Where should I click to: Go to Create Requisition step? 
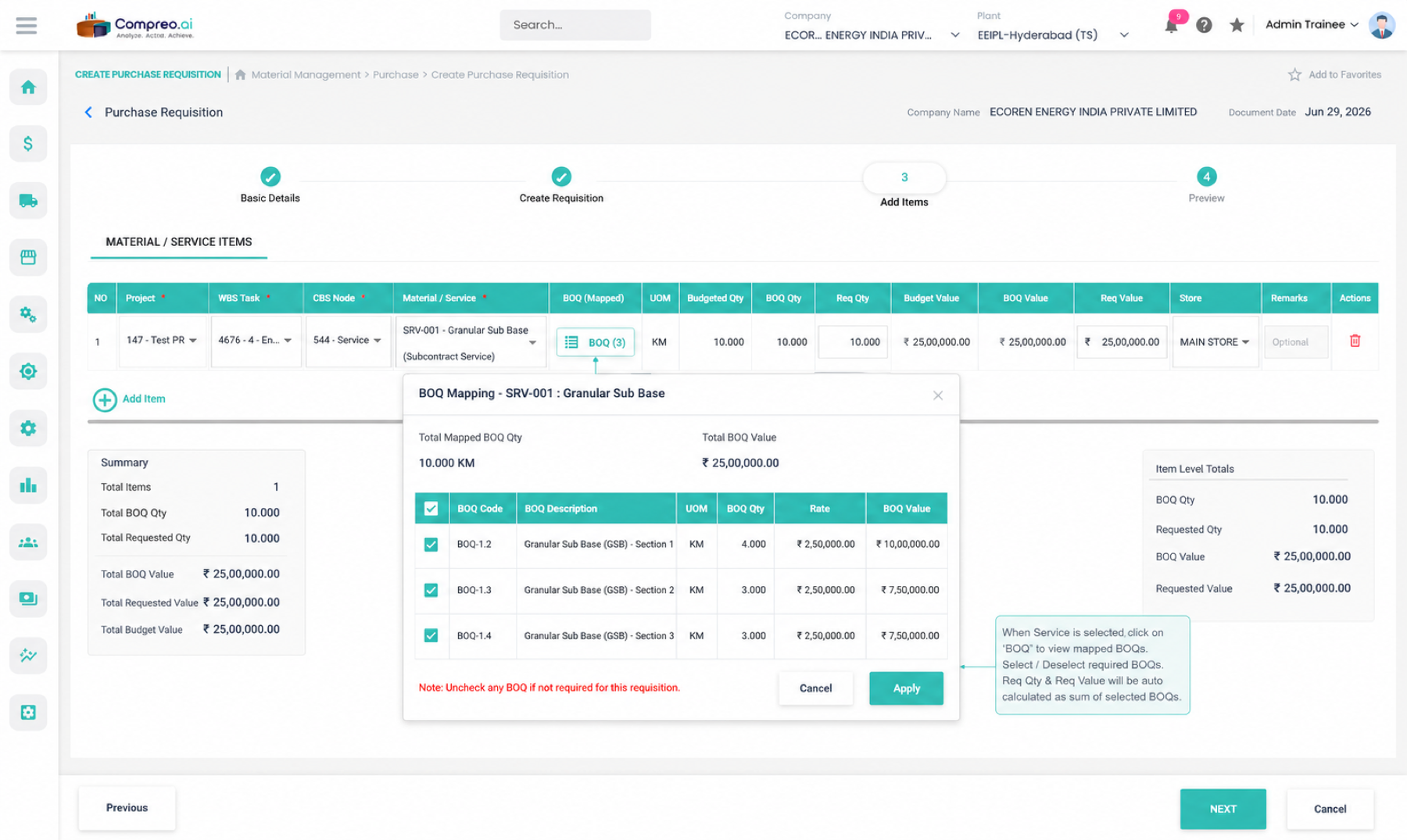pos(561,185)
